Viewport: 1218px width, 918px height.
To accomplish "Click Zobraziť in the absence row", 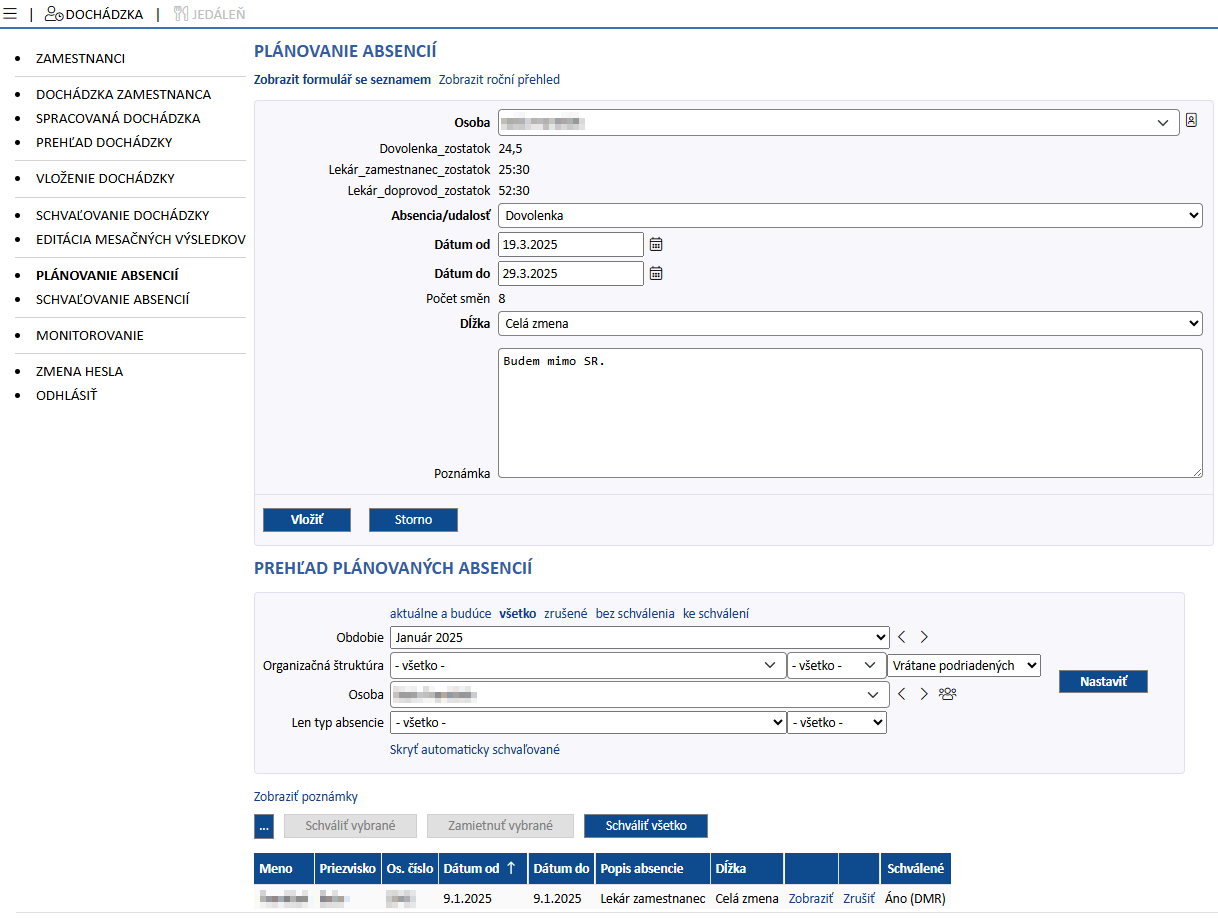I will (x=810, y=899).
